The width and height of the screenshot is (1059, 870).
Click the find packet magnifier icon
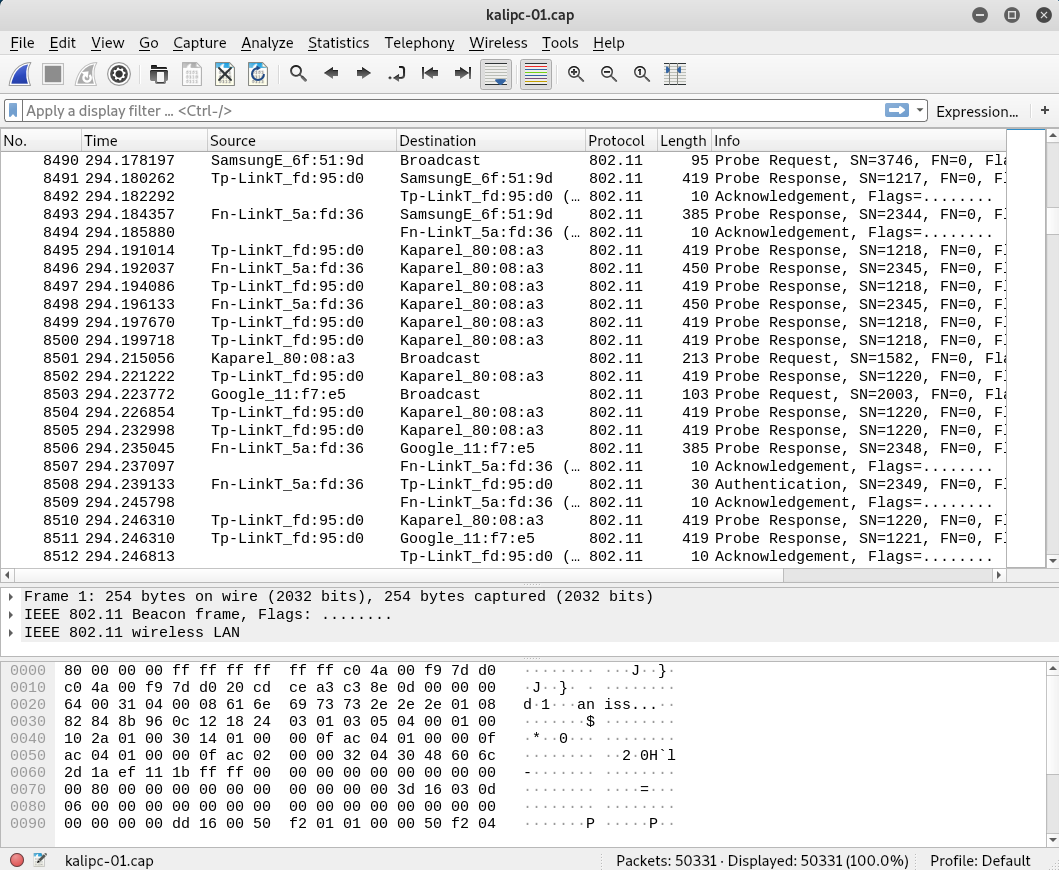(298, 74)
